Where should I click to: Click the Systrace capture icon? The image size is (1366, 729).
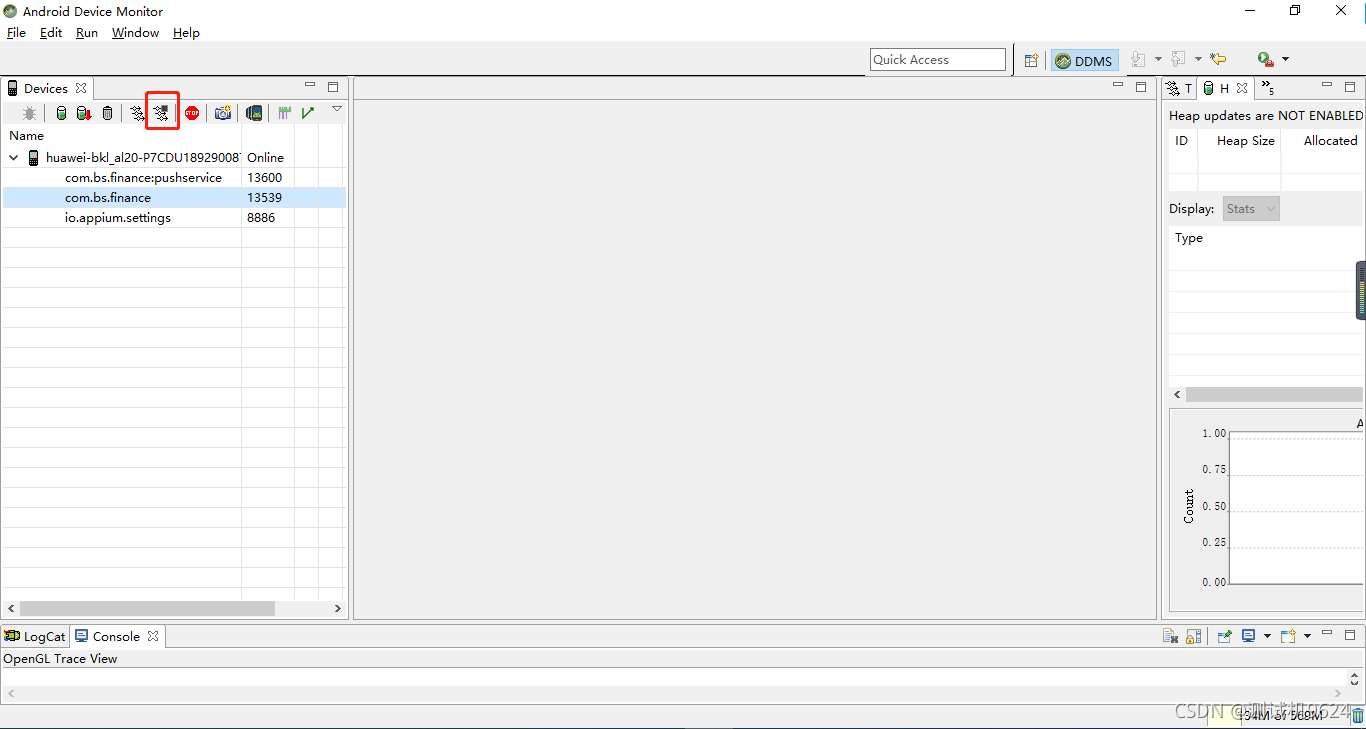coord(285,113)
